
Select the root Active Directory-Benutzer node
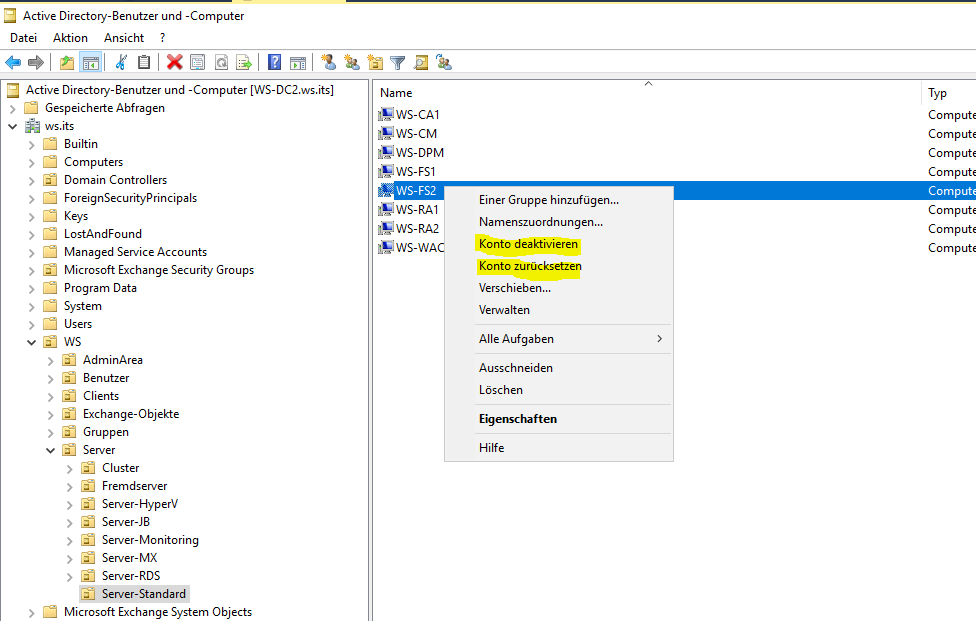(x=179, y=90)
